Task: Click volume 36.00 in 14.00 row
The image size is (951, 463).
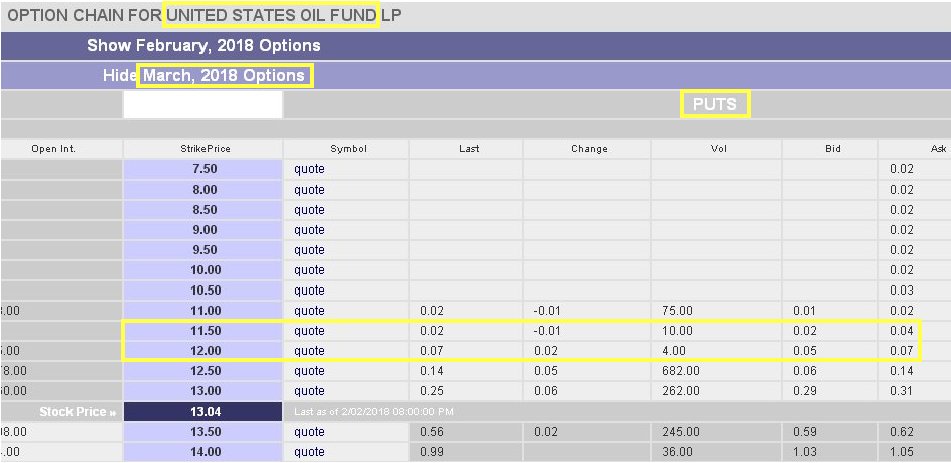Action: point(677,452)
